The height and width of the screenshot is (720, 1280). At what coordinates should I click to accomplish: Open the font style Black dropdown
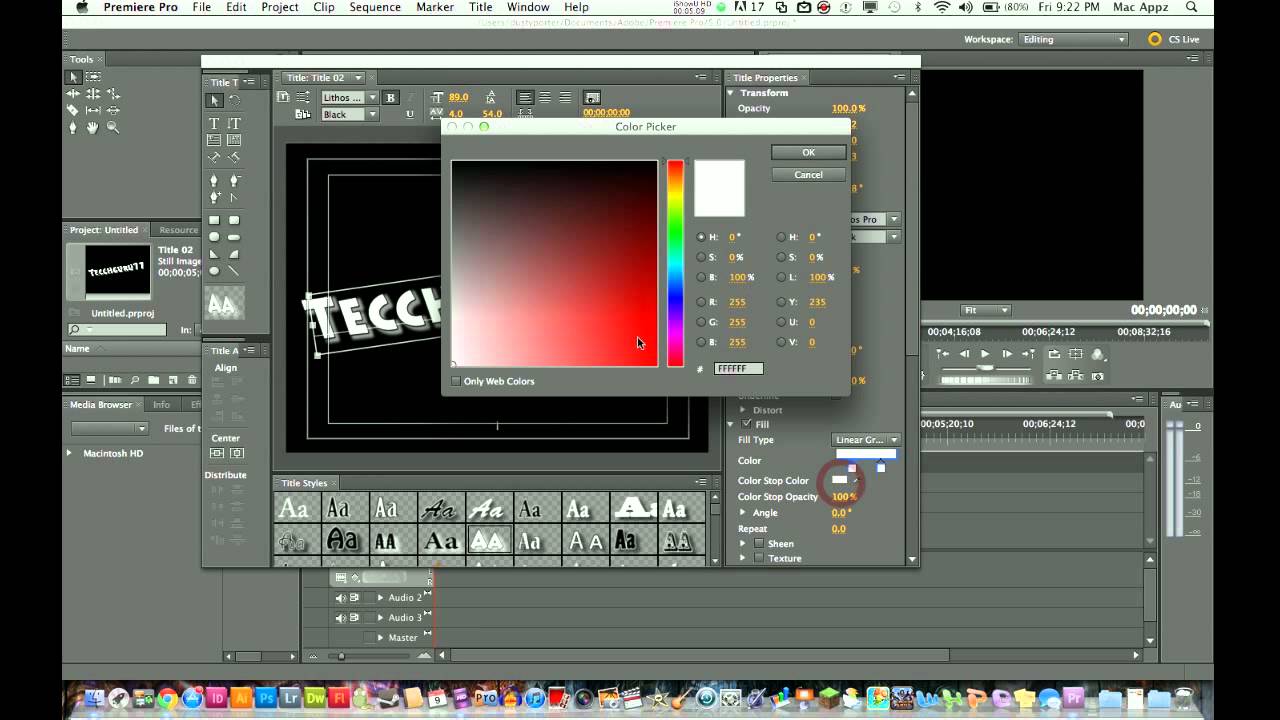(349, 115)
